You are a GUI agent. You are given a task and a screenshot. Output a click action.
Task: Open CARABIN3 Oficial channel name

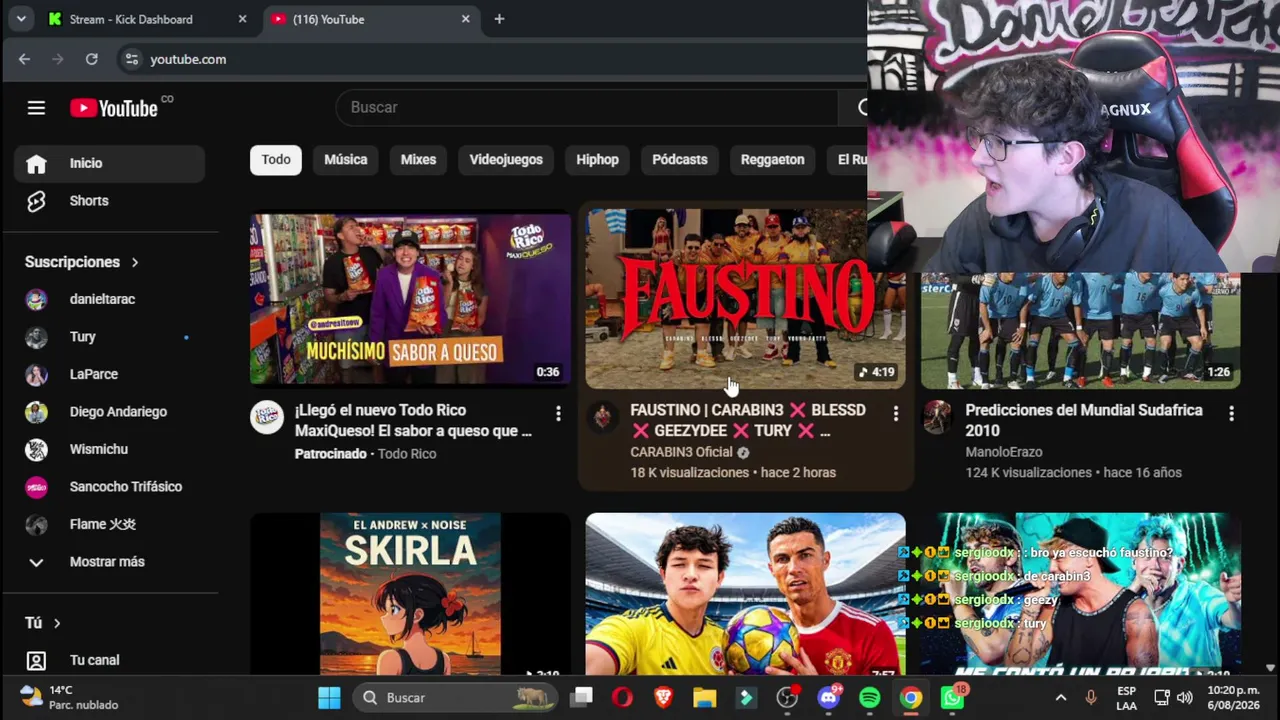tap(682, 452)
